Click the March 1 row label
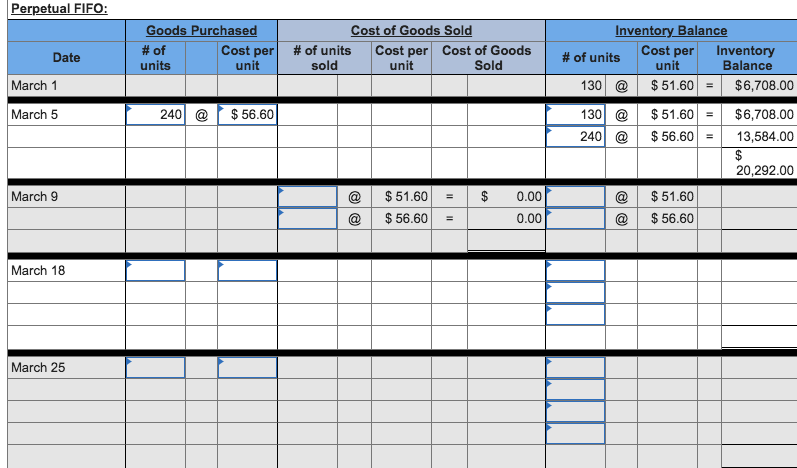Viewport: 797px width, 468px height. point(34,85)
